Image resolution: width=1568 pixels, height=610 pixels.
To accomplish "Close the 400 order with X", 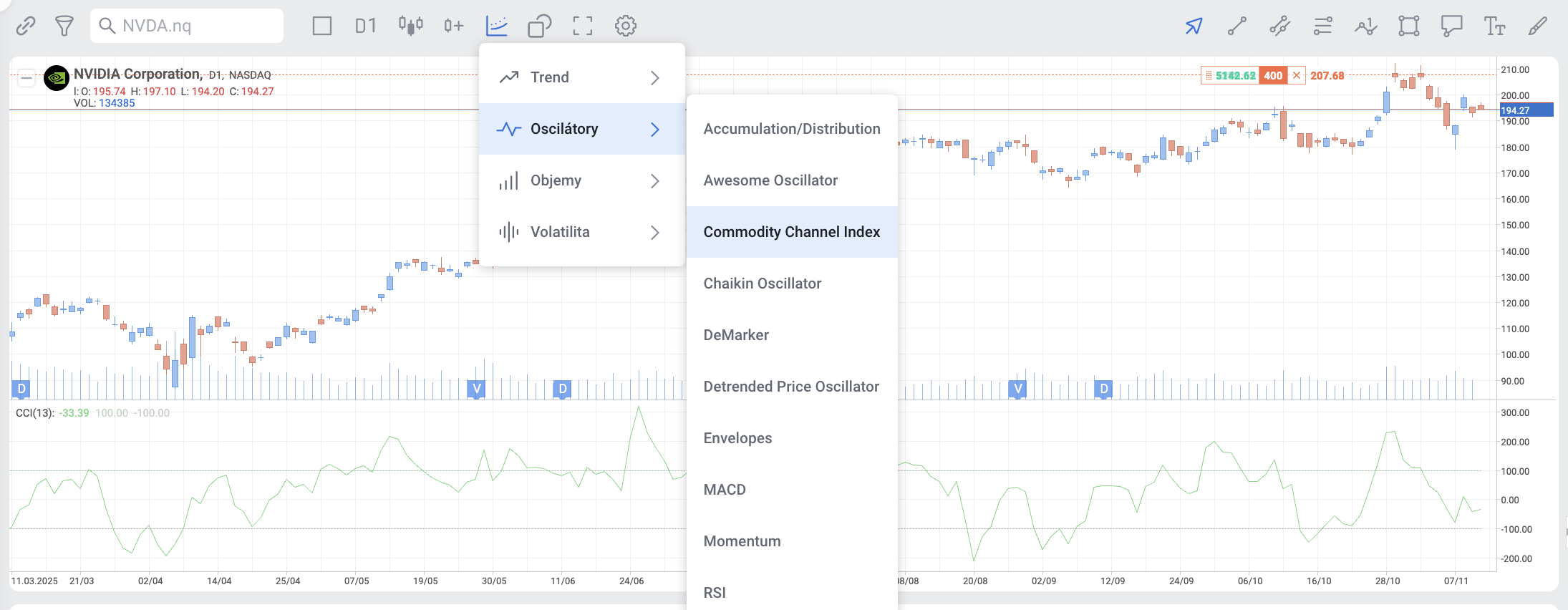I will pyautogui.click(x=1297, y=75).
